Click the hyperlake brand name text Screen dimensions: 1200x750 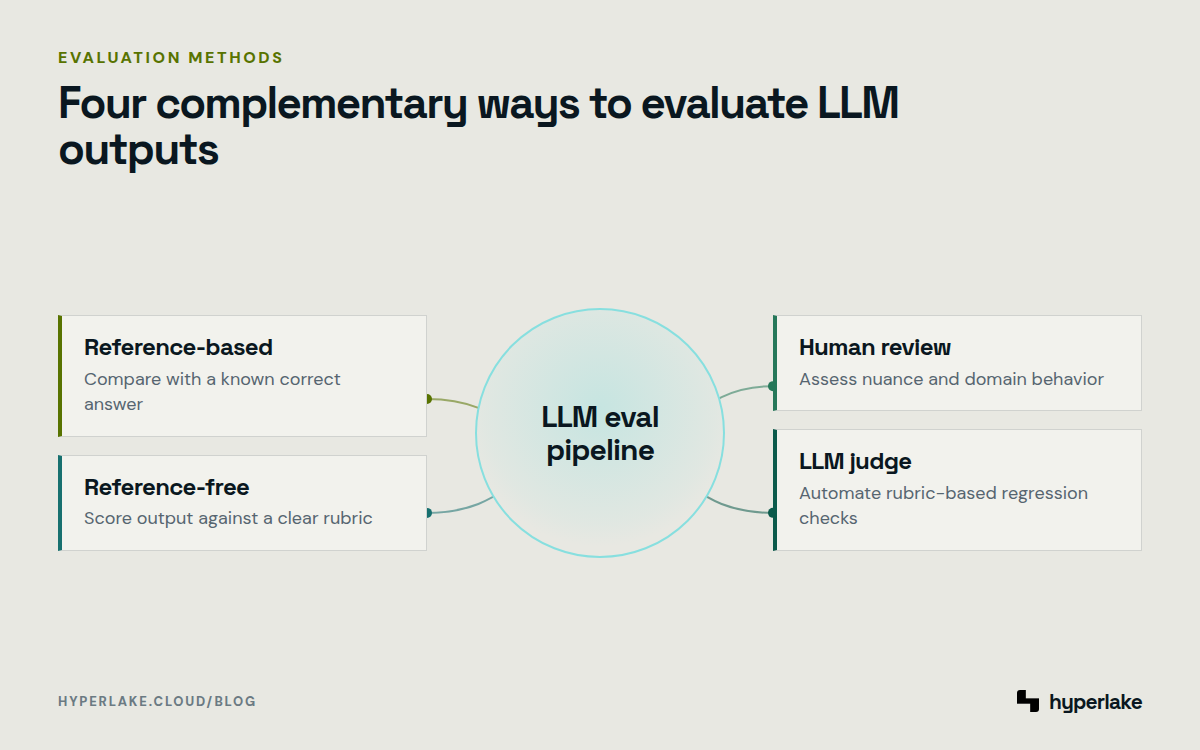1096,702
